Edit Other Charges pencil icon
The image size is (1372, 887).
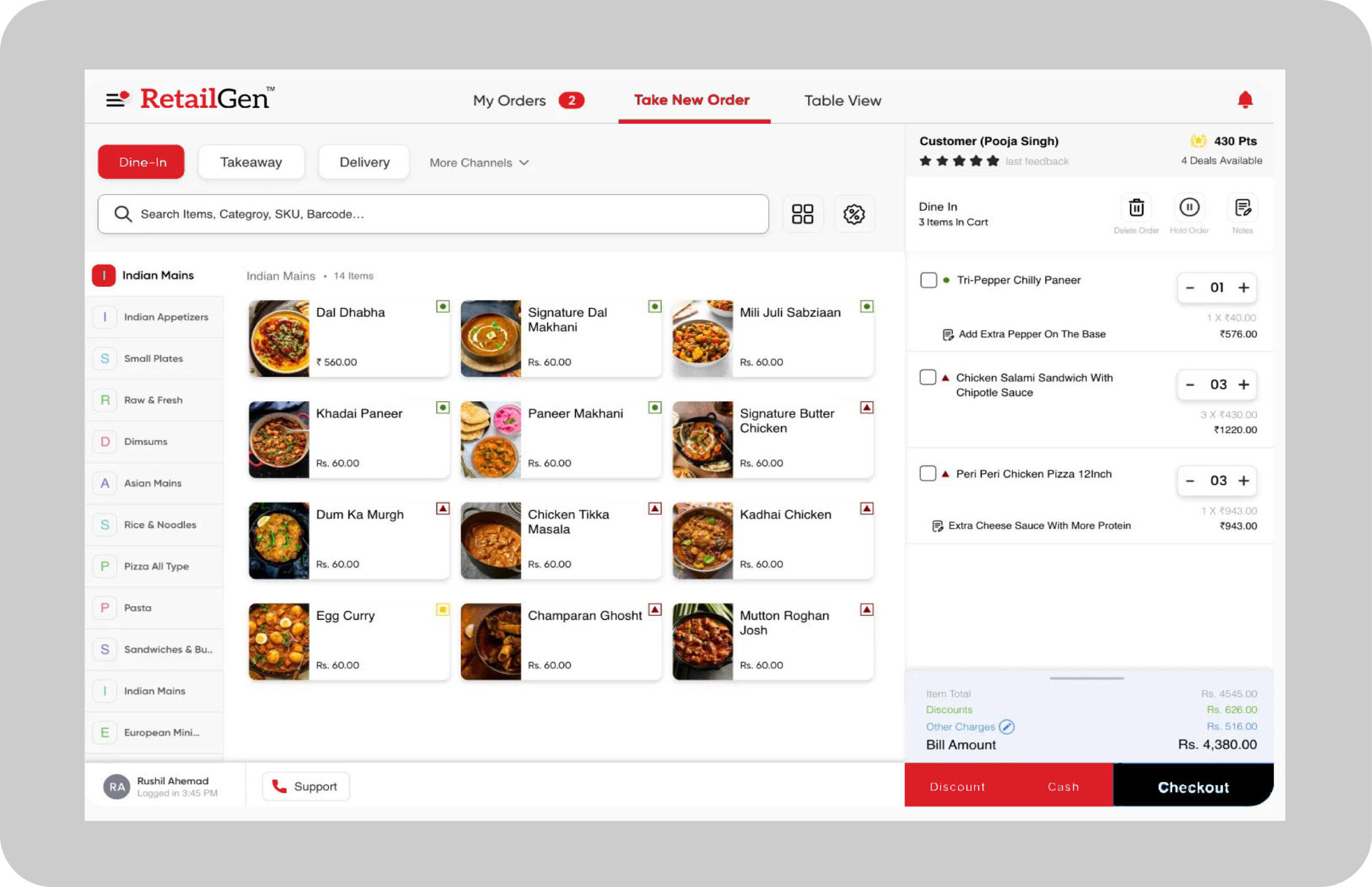tap(1006, 727)
